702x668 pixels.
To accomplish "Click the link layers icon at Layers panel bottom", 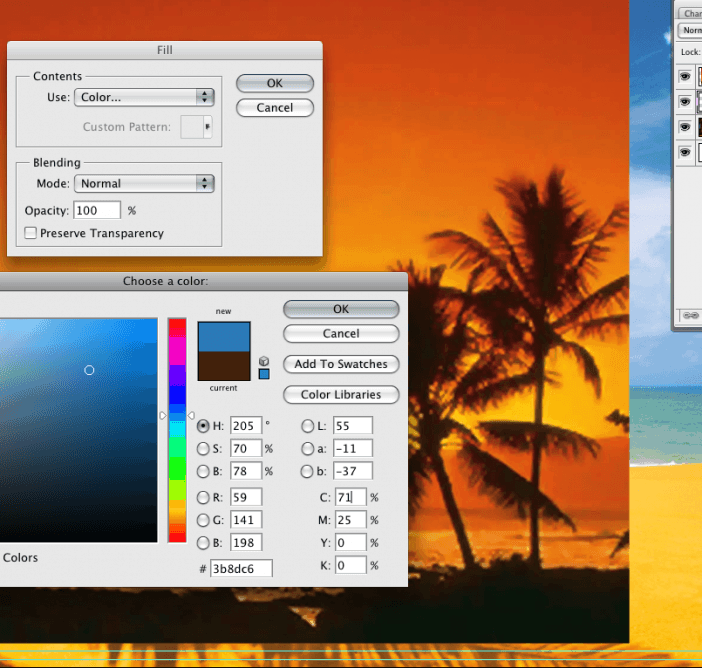I will point(689,315).
